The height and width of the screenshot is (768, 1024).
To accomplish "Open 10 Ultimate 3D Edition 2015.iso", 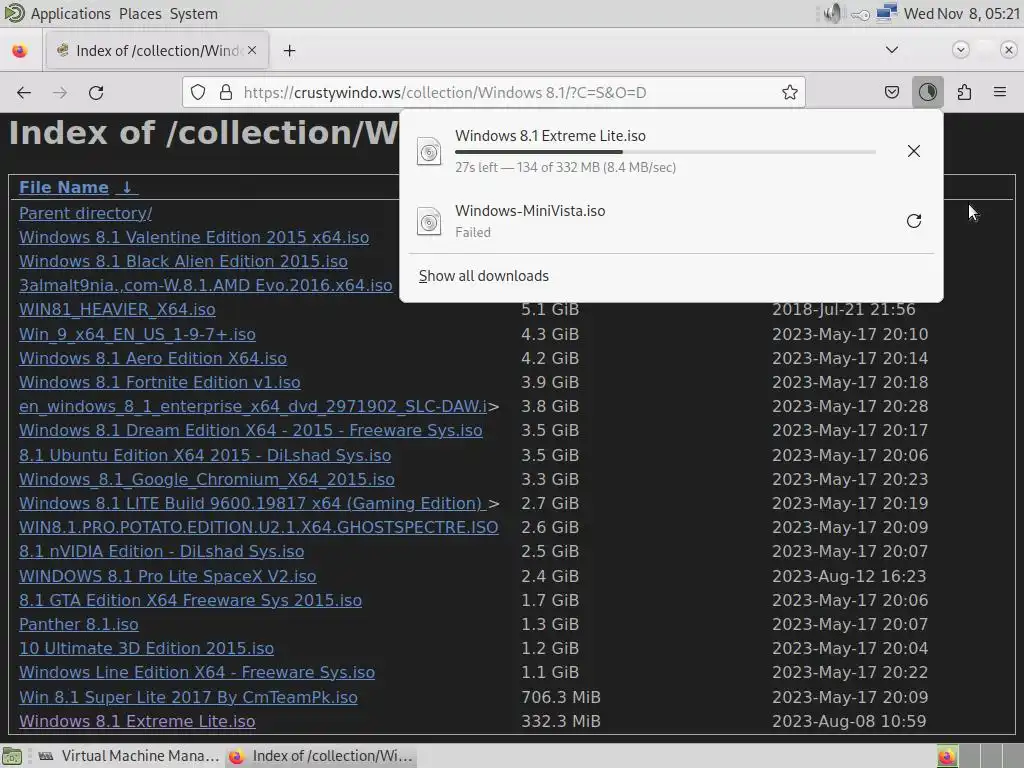I will (146, 649).
